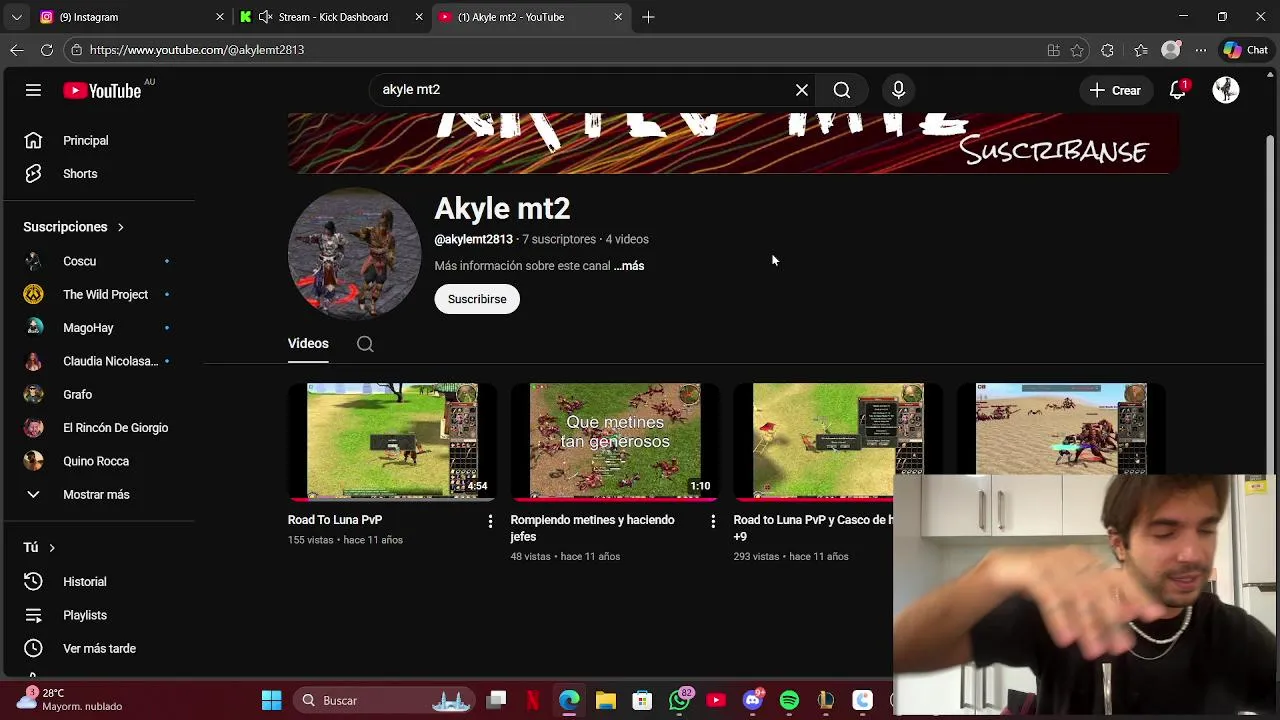Open Edge settings and more menu
Viewport: 1280px width, 720px height.
point(1201,50)
